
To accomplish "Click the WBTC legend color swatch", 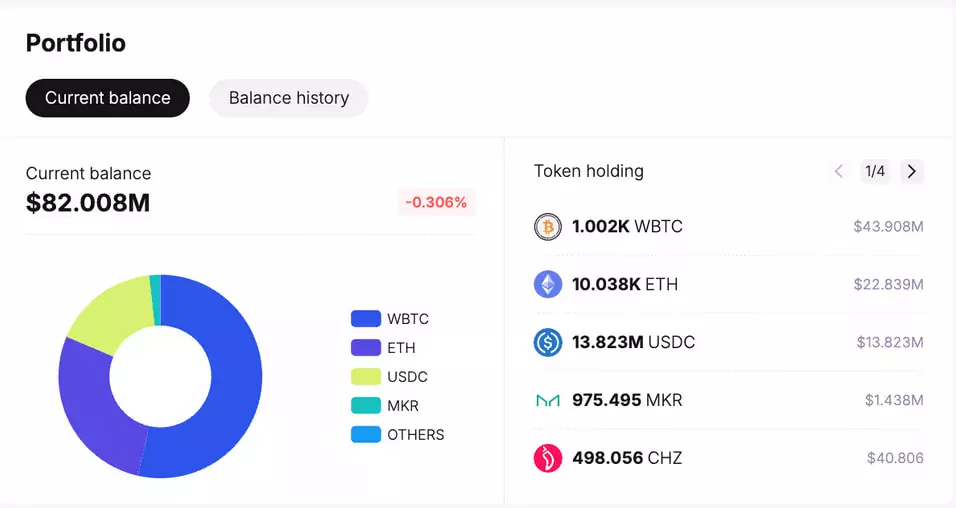I will click(366, 318).
